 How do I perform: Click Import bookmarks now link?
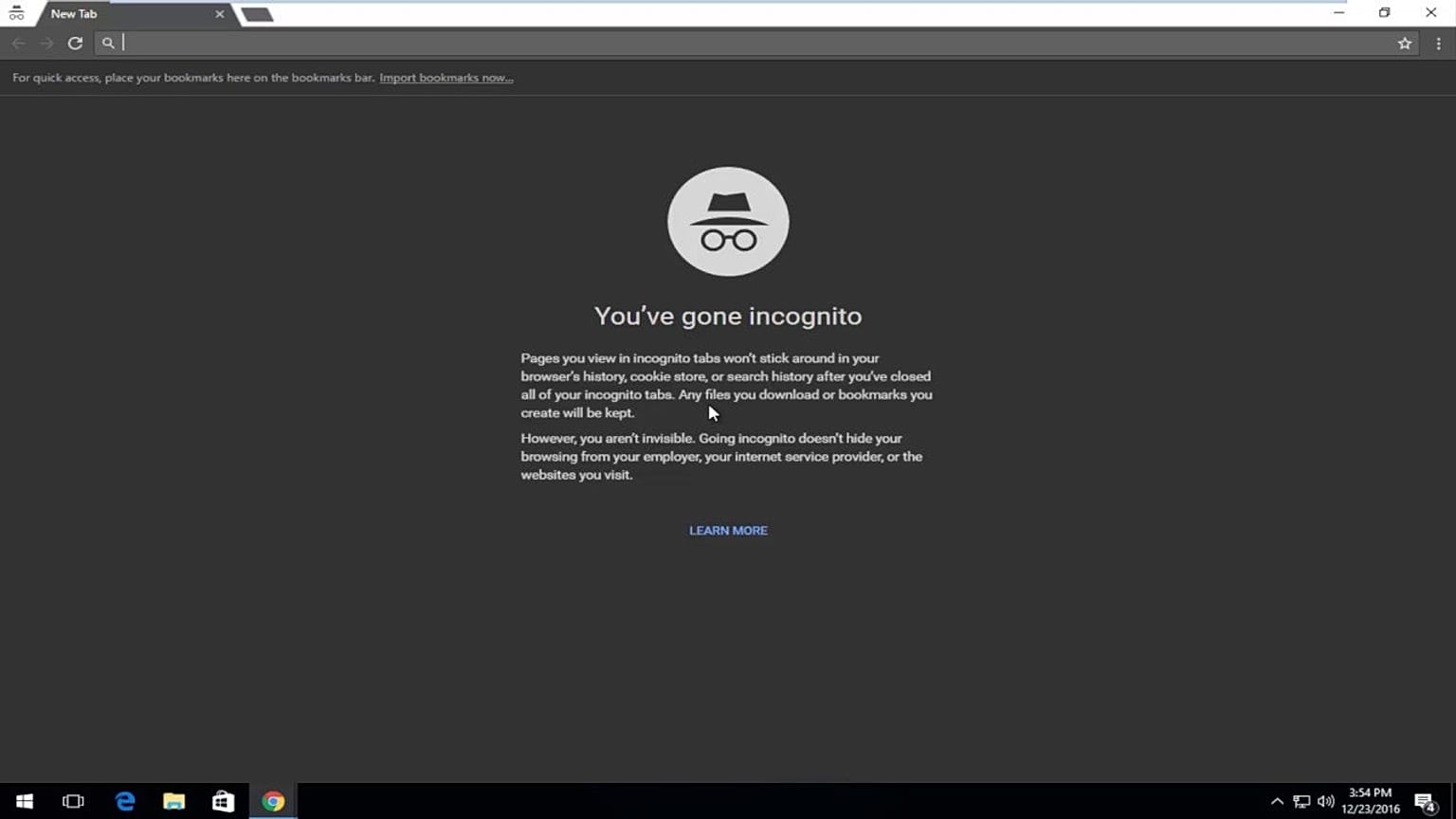pyautogui.click(x=446, y=78)
